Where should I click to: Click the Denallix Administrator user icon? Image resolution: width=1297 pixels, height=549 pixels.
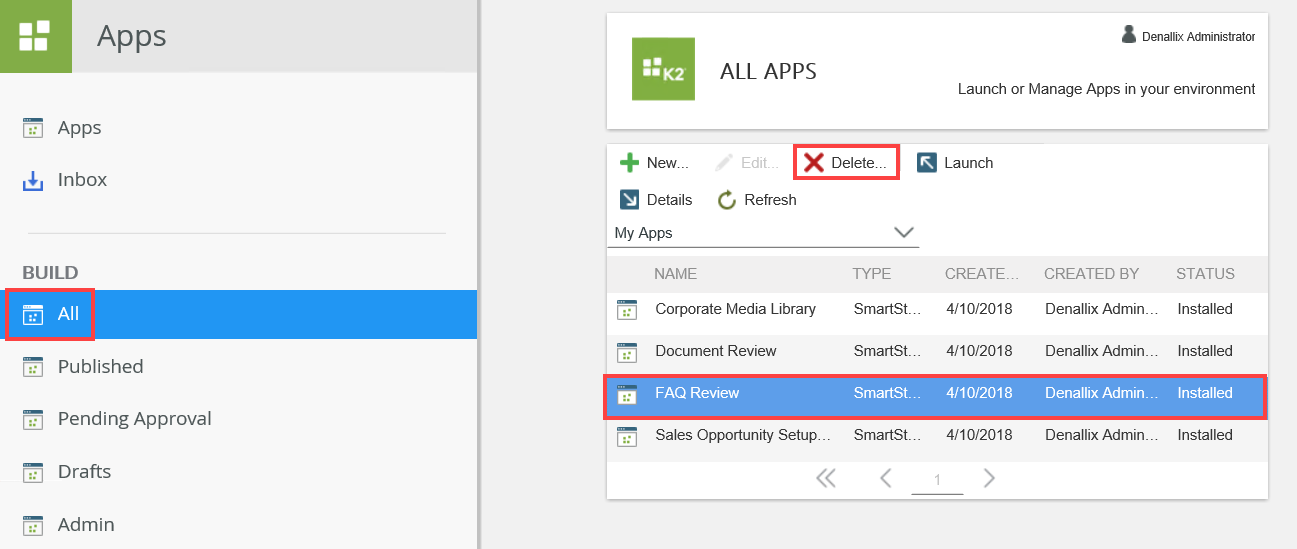click(x=1129, y=35)
